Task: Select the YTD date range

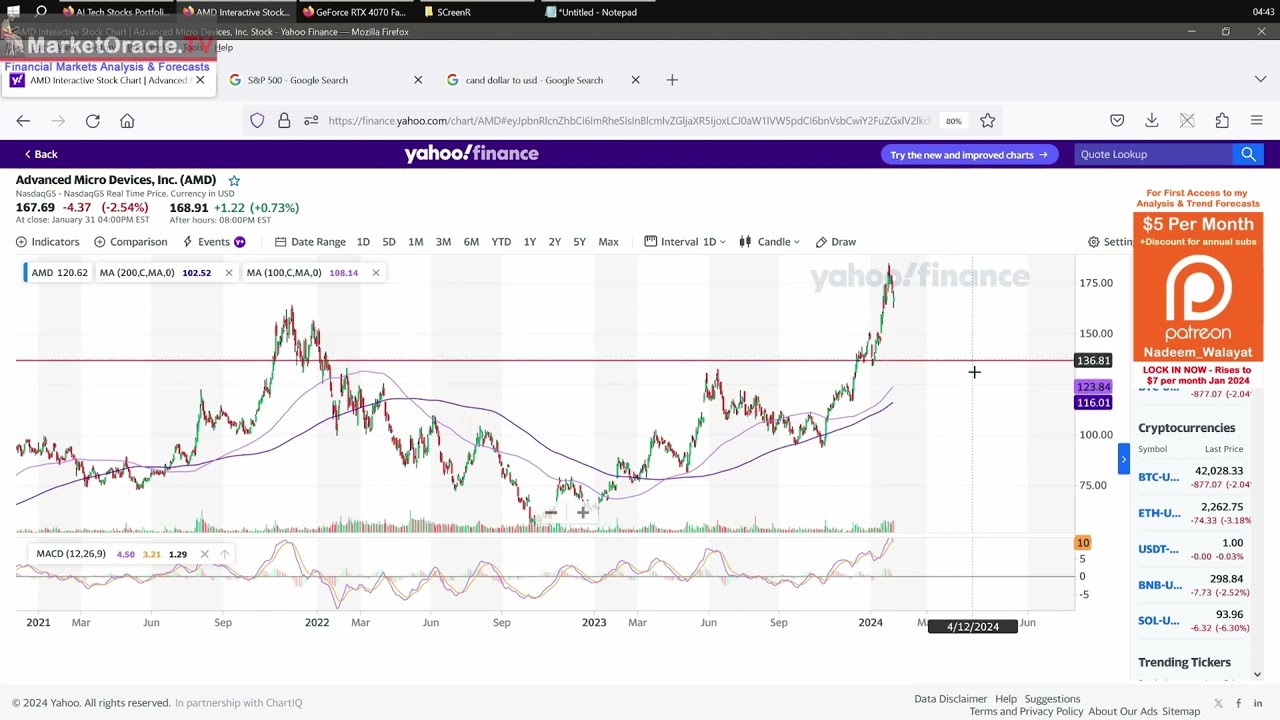Action: [501, 242]
